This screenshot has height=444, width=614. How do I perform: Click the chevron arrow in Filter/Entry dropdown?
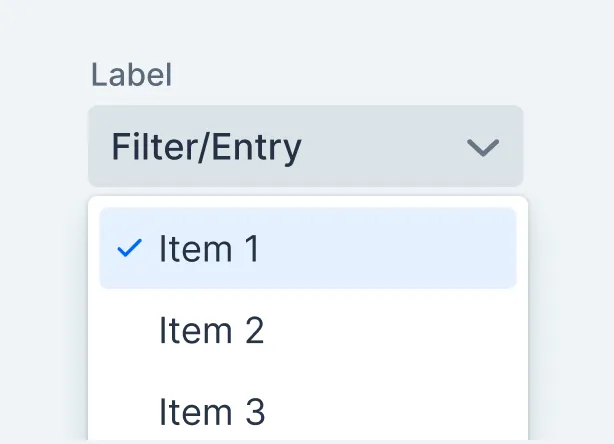(x=483, y=148)
